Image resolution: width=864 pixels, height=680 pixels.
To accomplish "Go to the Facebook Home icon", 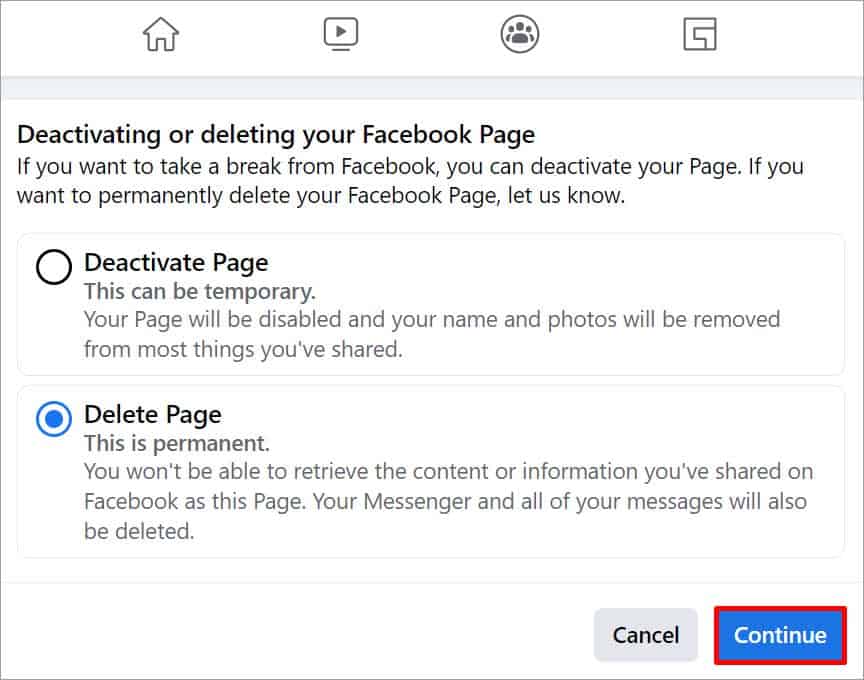I will 161,34.
